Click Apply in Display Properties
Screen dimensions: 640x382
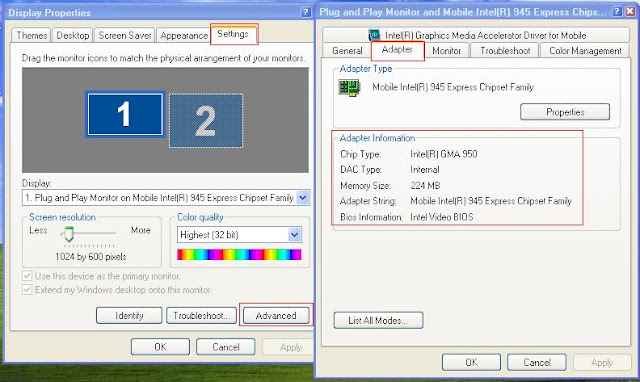[x=288, y=347]
